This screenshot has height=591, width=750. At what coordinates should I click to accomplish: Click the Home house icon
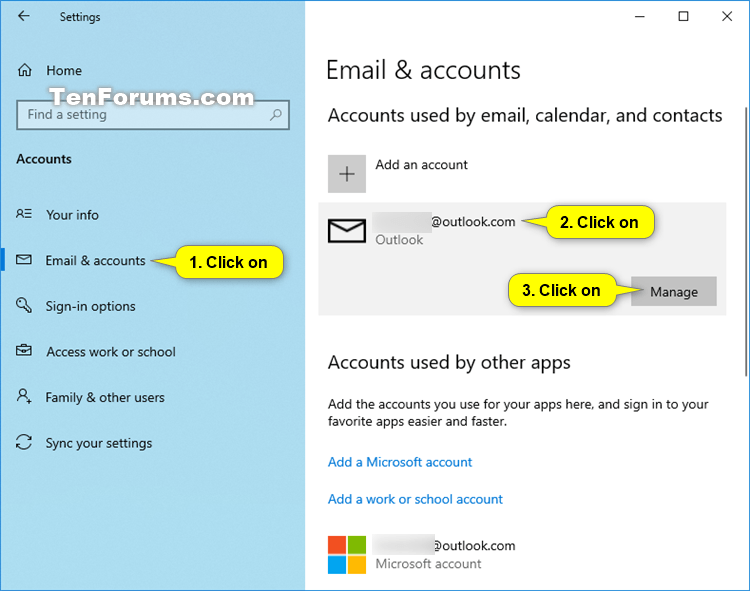pos(24,70)
